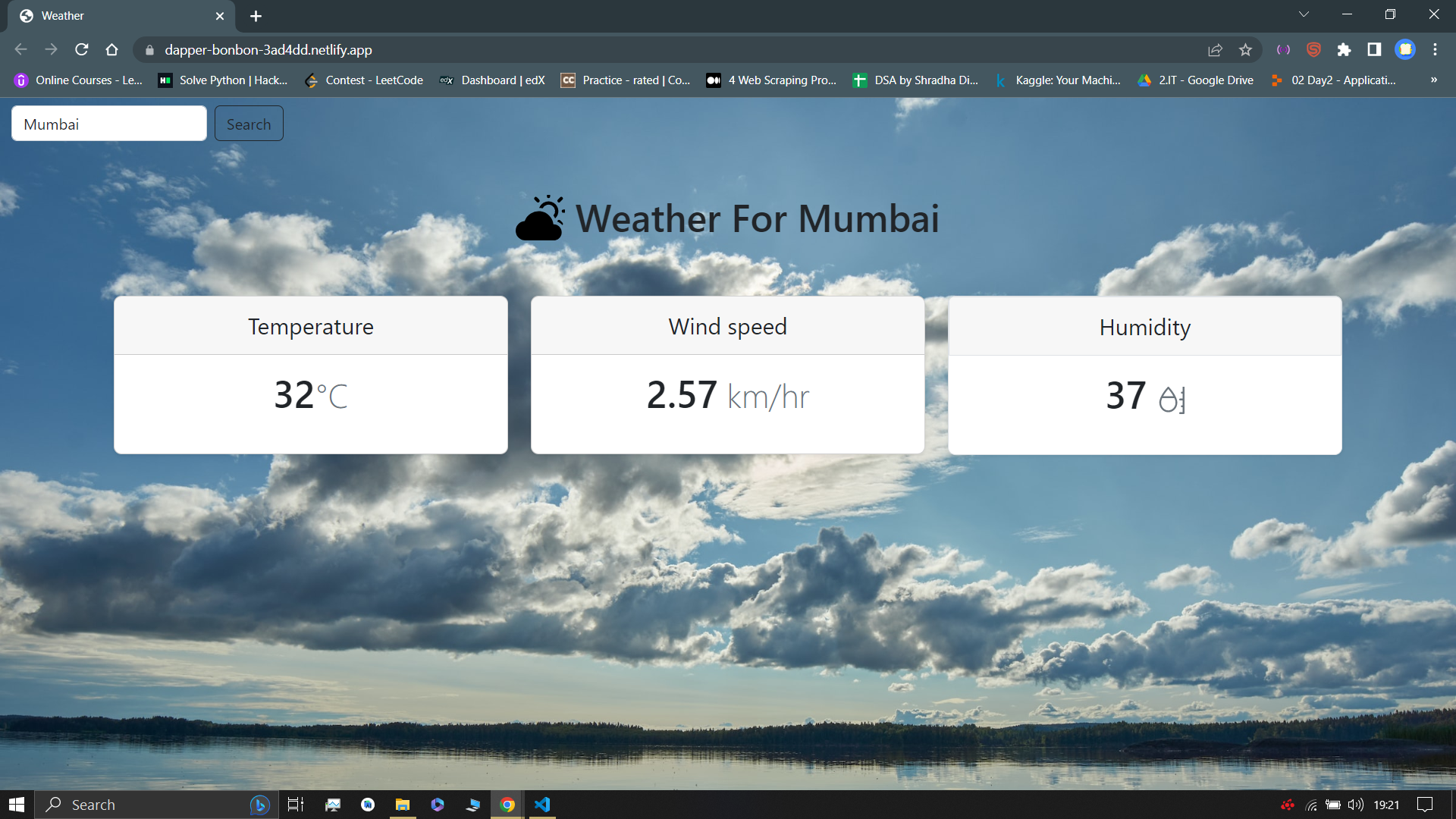
Task: Open the Chrome three-dot menu
Action: 1435,49
